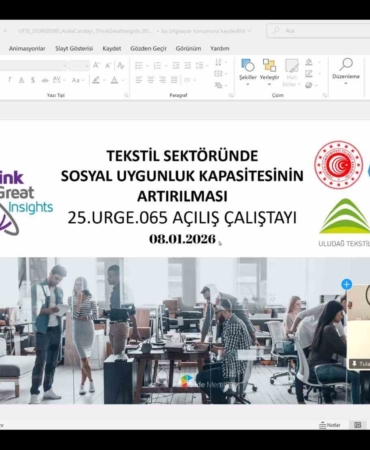Screen dimensions: 370x450
Task: Select the TEKSTİL SEKTÖRÜNDE title line
Action: point(182,156)
